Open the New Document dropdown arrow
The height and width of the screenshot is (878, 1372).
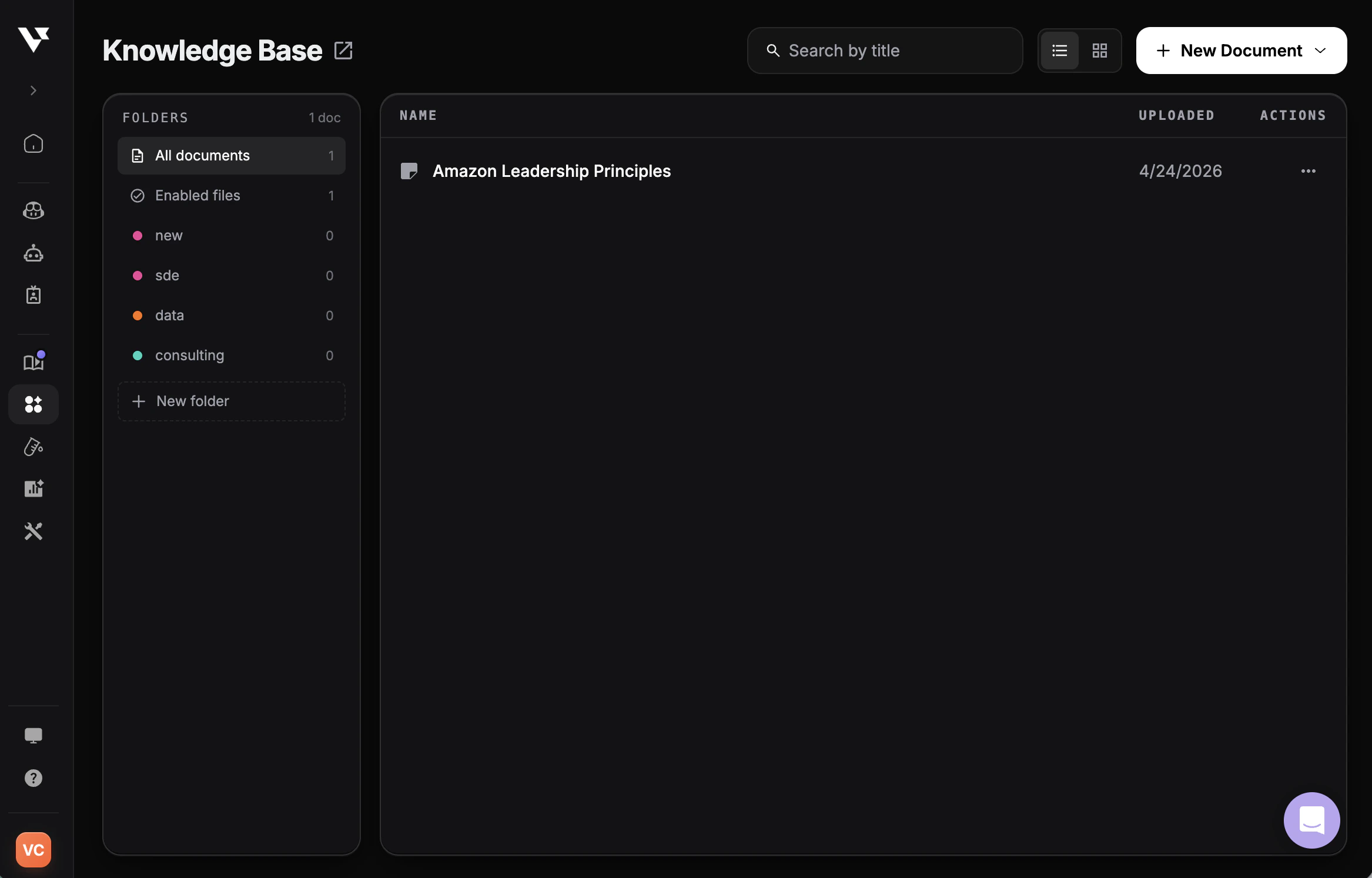pos(1320,51)
